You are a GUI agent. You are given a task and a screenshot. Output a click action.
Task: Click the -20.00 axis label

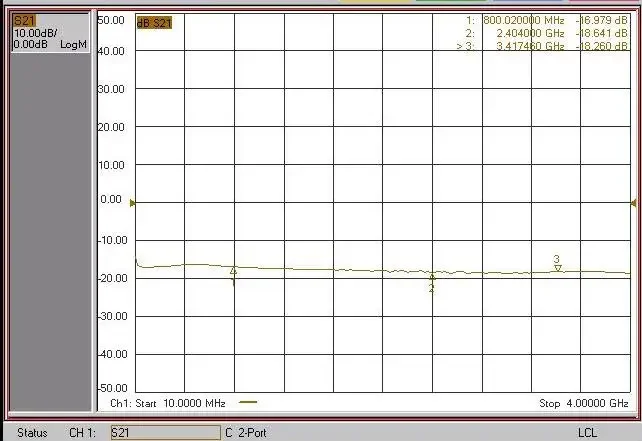[x=113, y=278]
